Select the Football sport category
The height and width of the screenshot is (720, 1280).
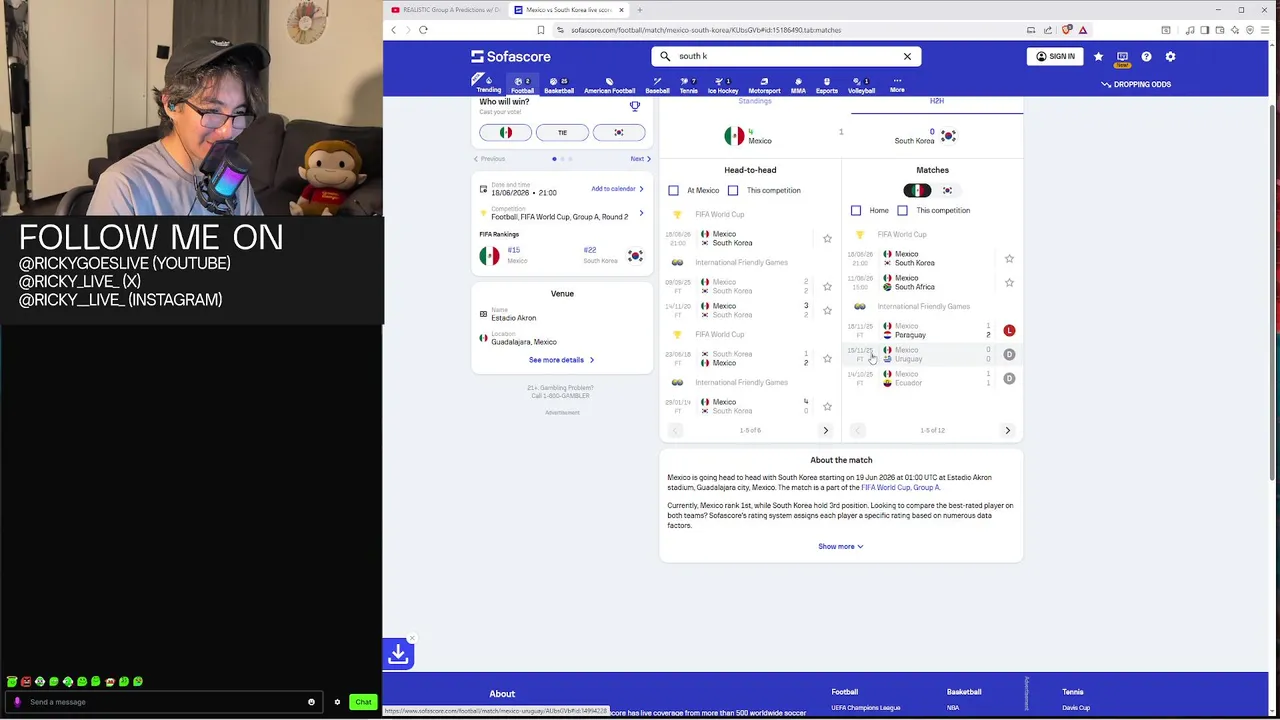(x=522, y=85)
